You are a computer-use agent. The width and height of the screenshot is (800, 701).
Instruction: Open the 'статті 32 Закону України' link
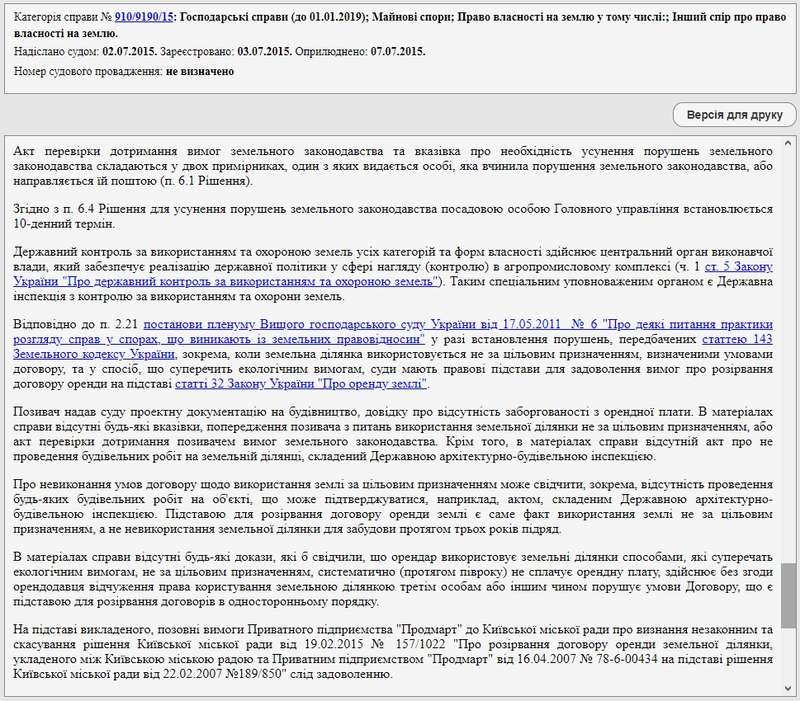click(x=301, y=384)
